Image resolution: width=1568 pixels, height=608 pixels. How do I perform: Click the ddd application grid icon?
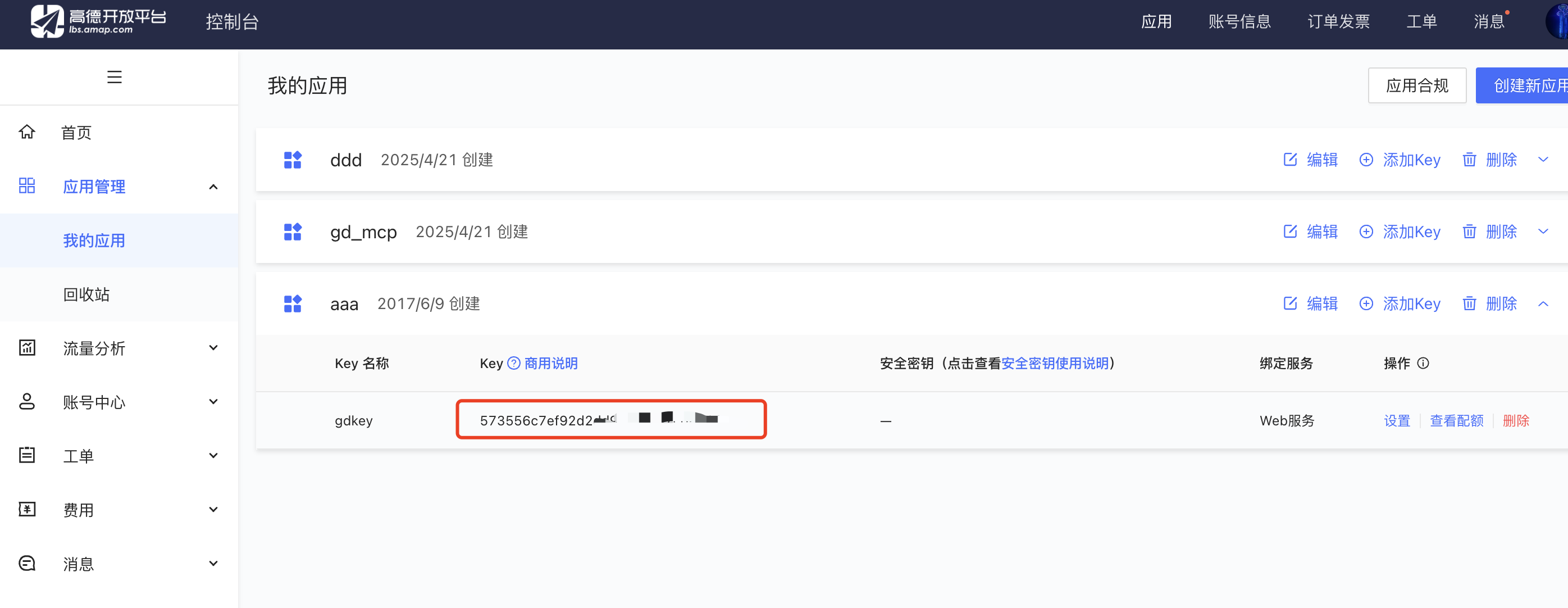[x=293, y=160]
